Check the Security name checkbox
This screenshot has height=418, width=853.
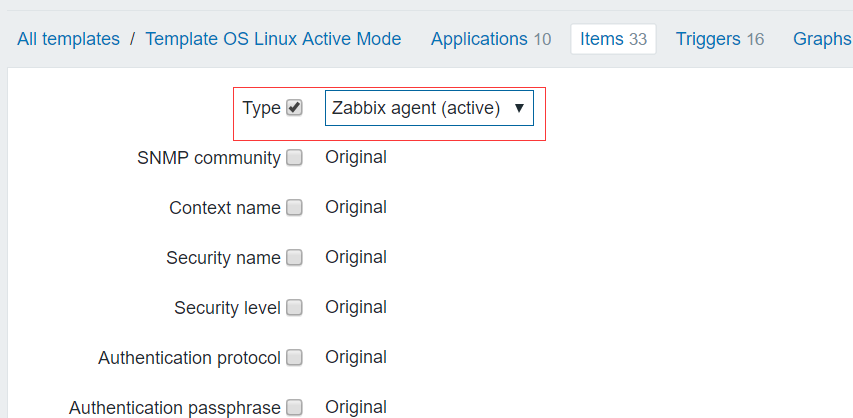pyautogui.click(x=294, y=258)
